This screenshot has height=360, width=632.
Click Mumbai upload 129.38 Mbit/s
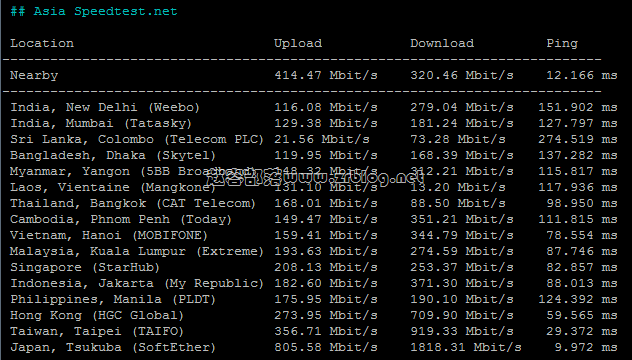[326, 123]
